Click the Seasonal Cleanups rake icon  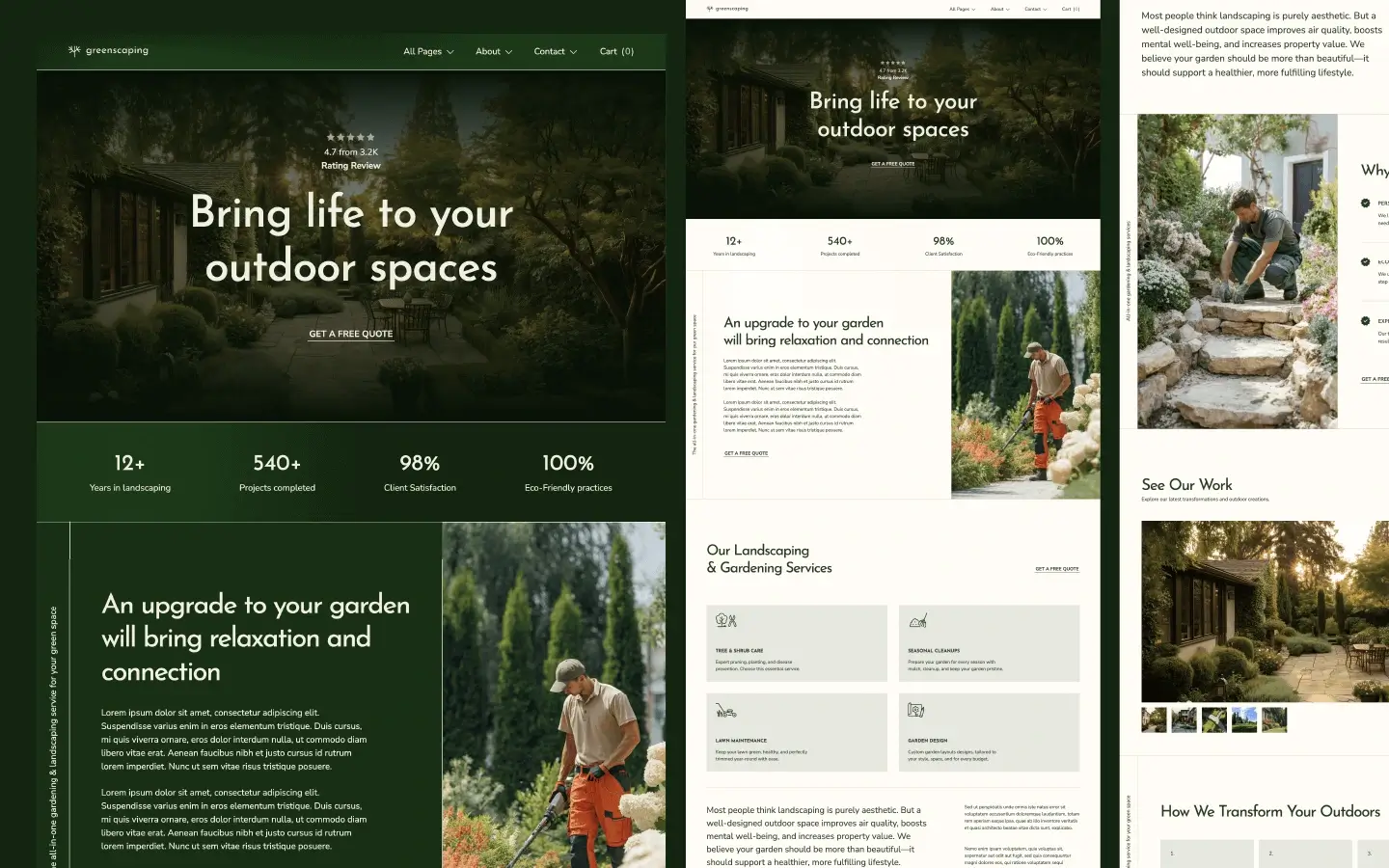tap(918, 621)
